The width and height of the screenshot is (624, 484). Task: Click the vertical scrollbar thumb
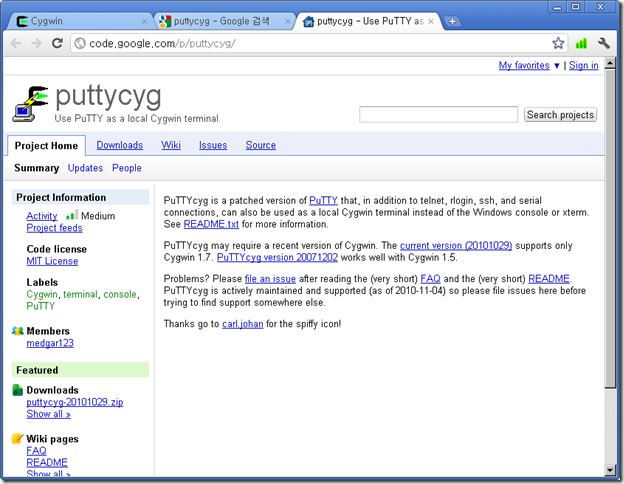610,229
